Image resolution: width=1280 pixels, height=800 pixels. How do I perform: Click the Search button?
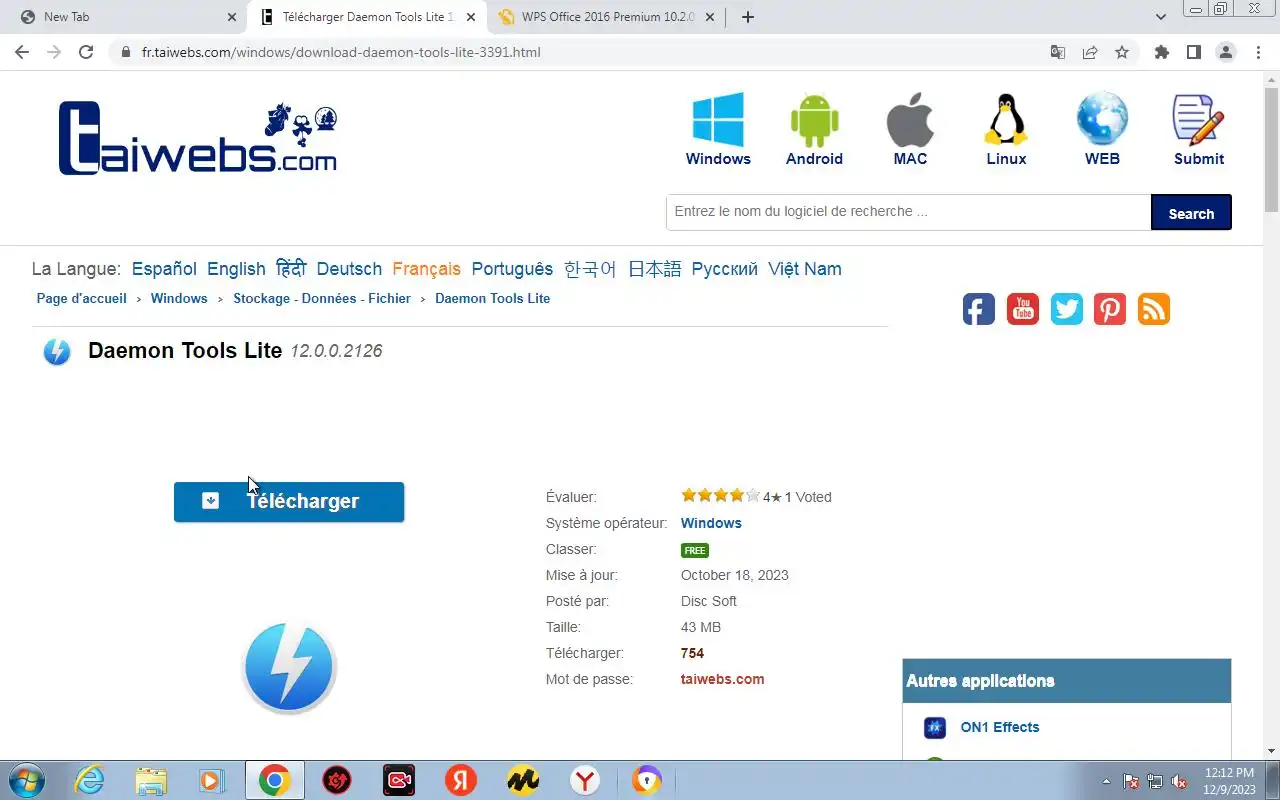[x=1191, y=213]
